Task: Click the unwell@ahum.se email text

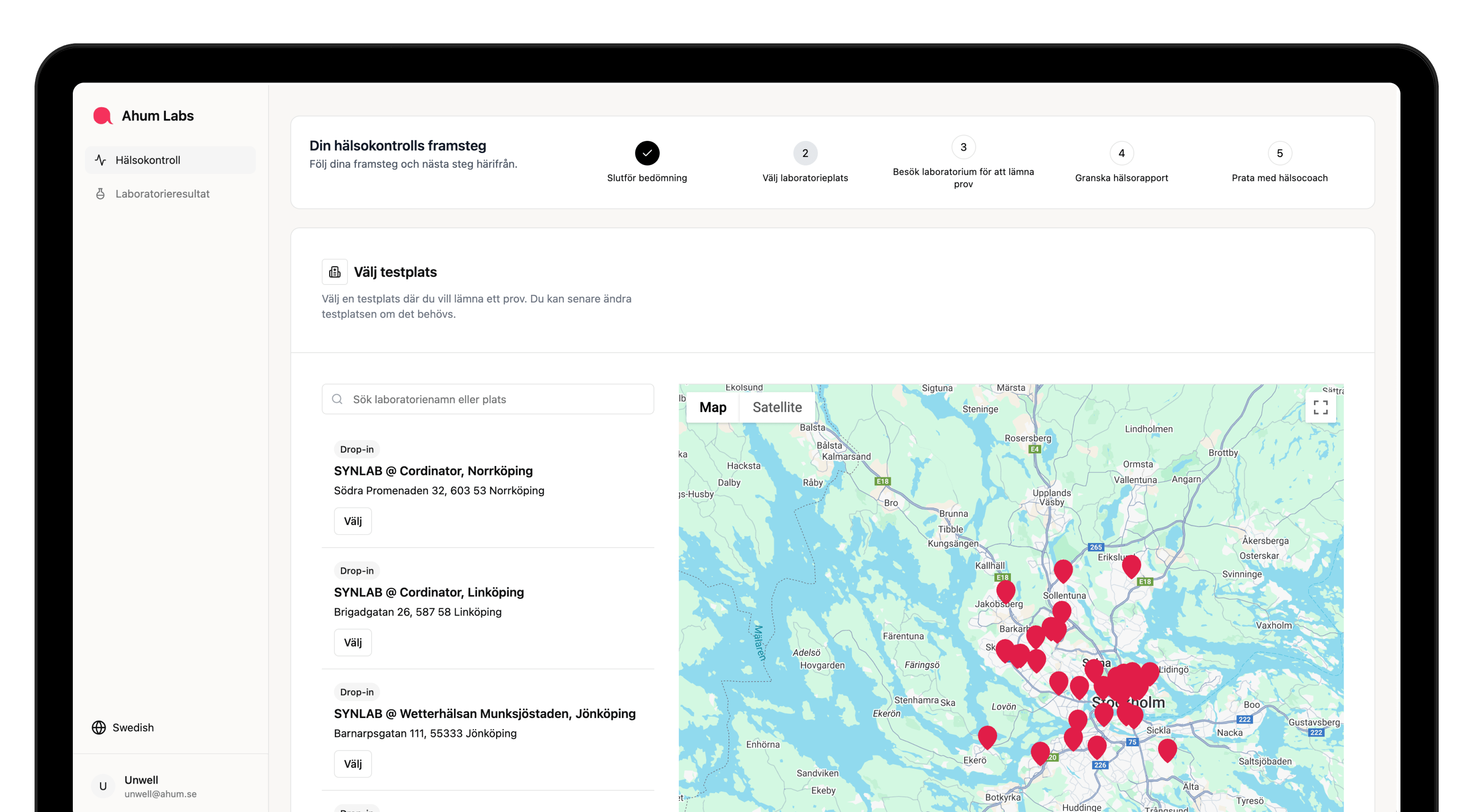Action: click(161, 794)
